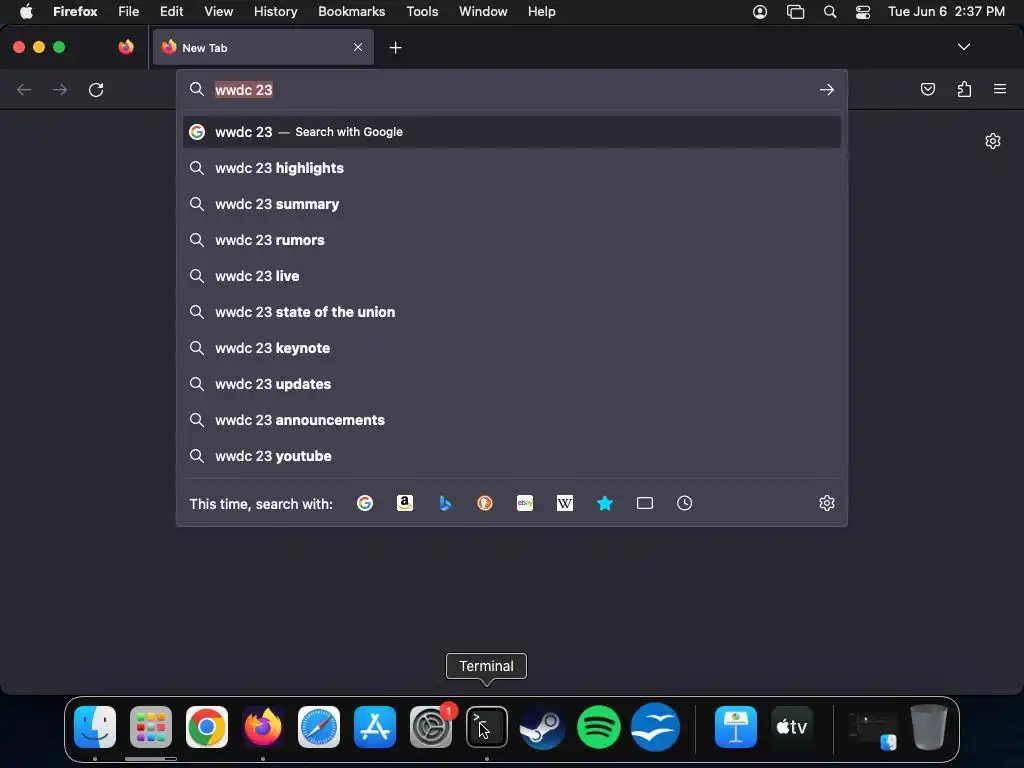Open Terminal from the Dock
Viewport: 1024px width, 768px height.
coord(487,726)
